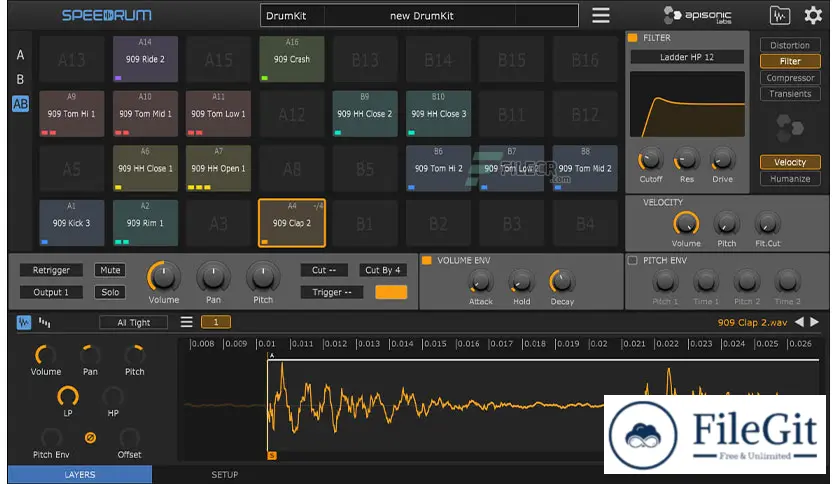This screenshot has height=484, width=836.
Task: Open the DrumKit category field
Action: click(291, 15)
